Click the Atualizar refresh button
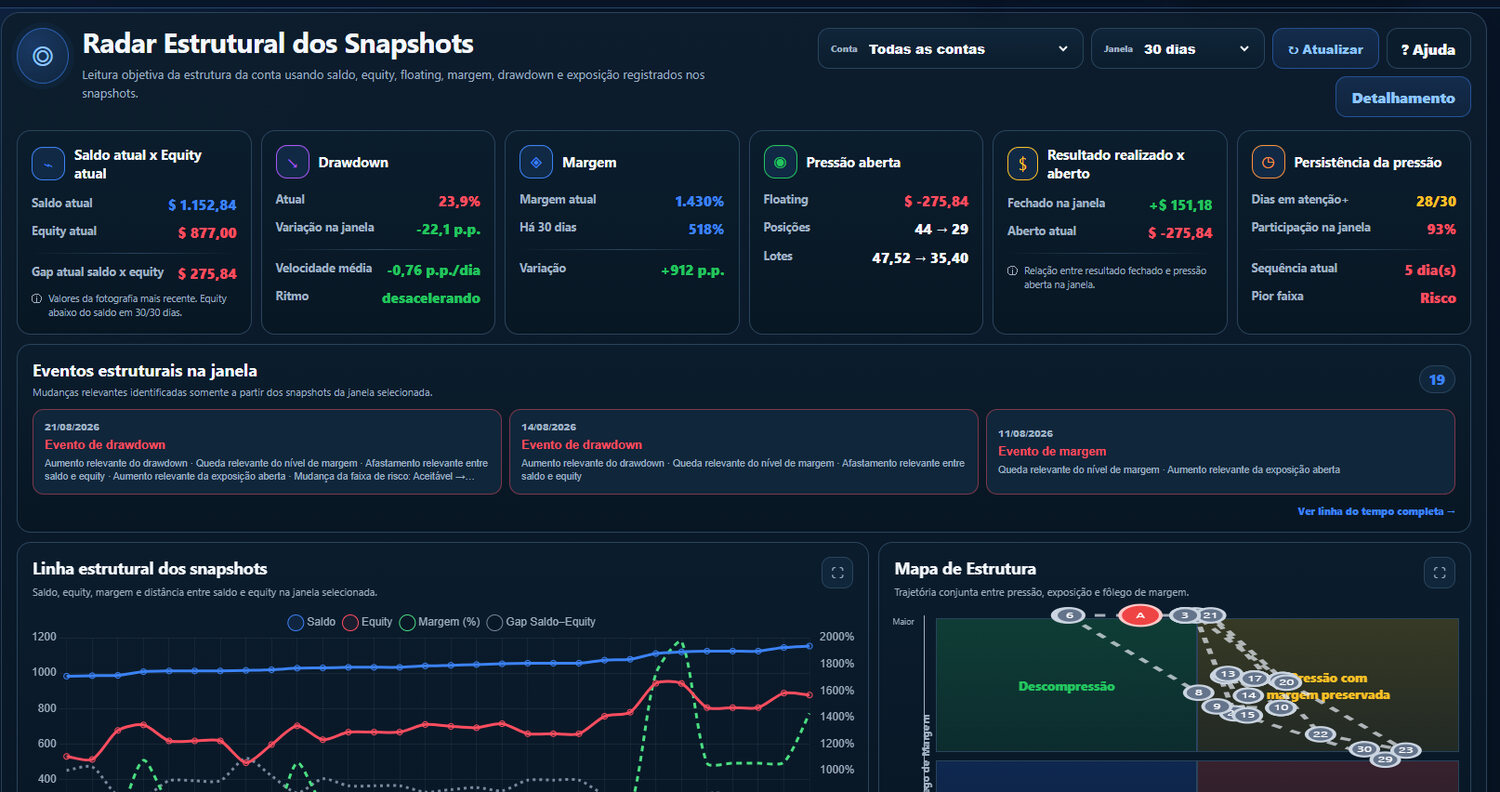 coord(1325,49)
